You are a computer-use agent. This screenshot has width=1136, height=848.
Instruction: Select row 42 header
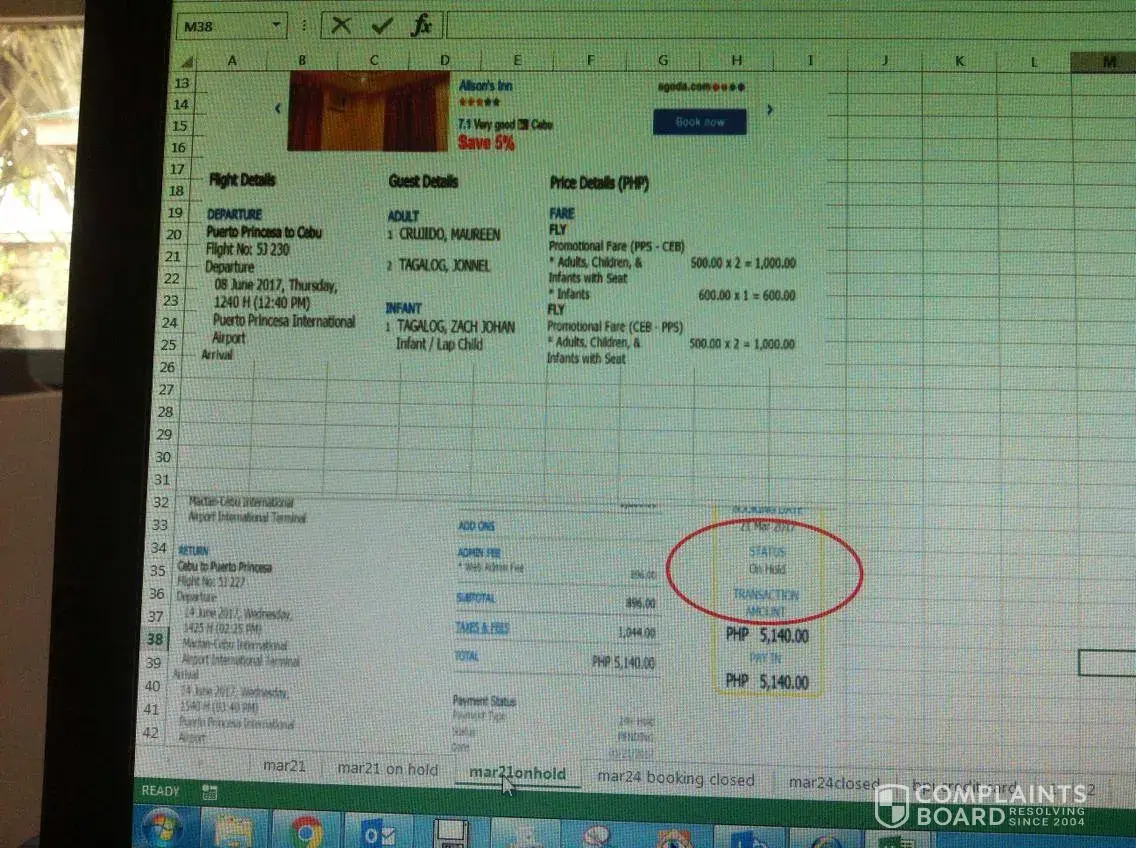(151, 732)
